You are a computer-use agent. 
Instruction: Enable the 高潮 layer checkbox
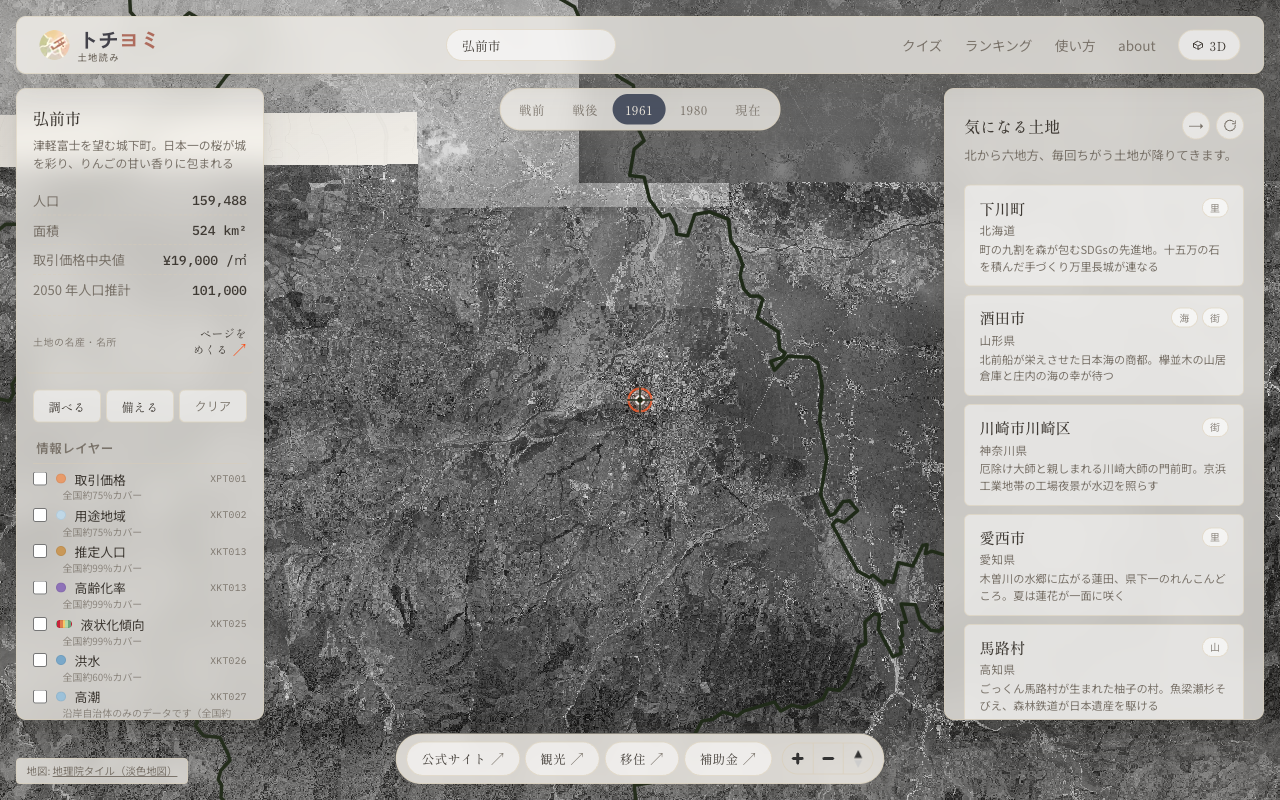[x=40, y=696]
